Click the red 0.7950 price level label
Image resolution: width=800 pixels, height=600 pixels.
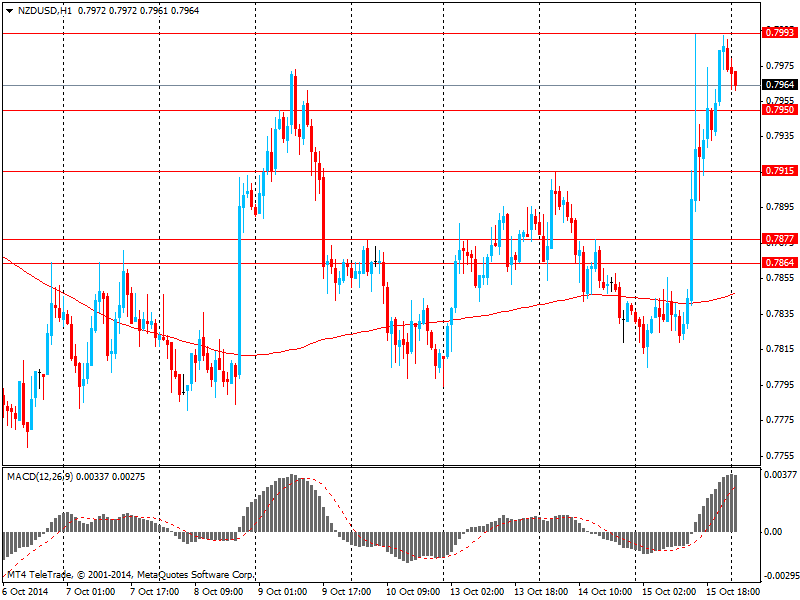(x=779, y=110)
